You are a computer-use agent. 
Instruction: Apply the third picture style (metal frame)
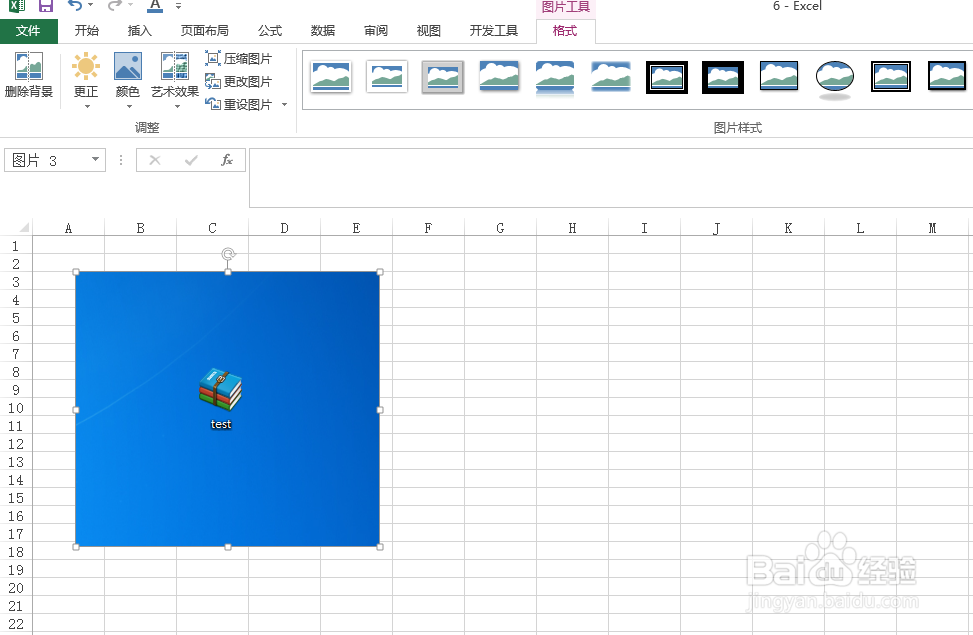(x=443, y=77)
